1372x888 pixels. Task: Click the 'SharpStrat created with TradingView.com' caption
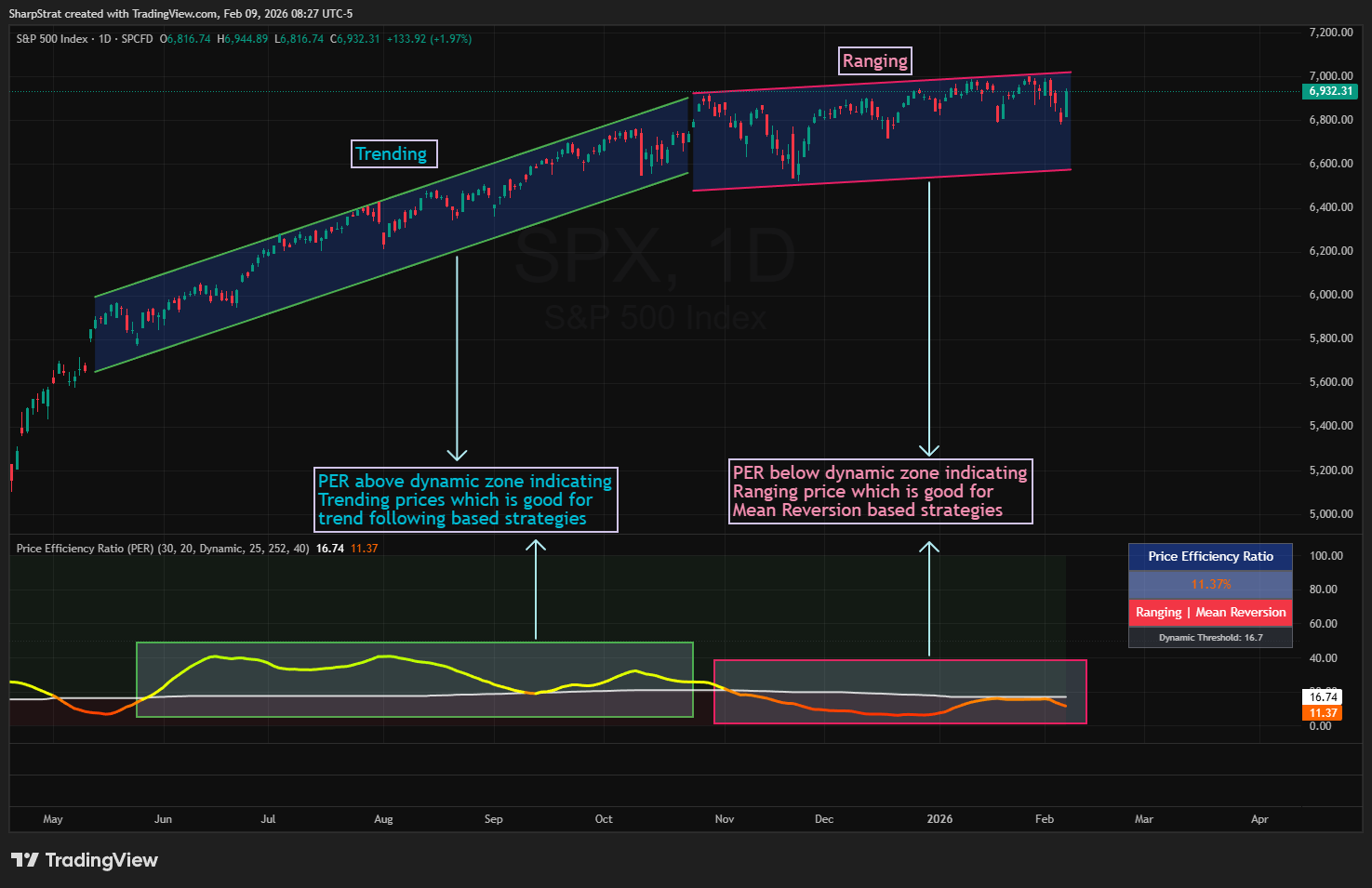180,14
